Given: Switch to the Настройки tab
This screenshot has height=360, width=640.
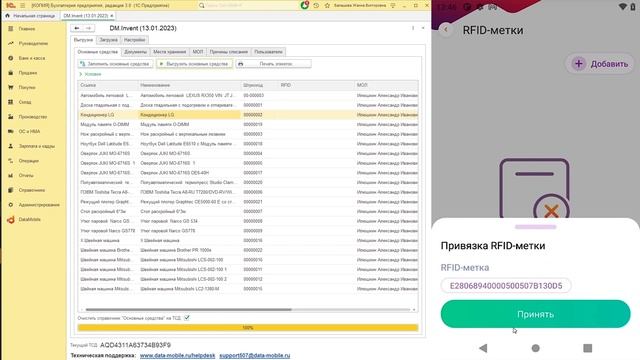Looking at the screenshot, I should coord(134,40).
